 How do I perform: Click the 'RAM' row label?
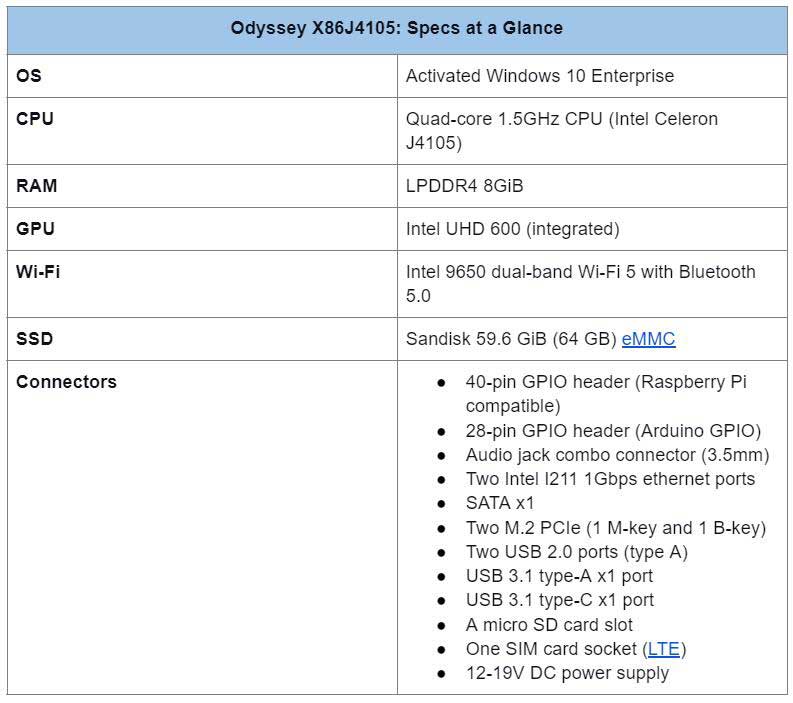point(36,186)
